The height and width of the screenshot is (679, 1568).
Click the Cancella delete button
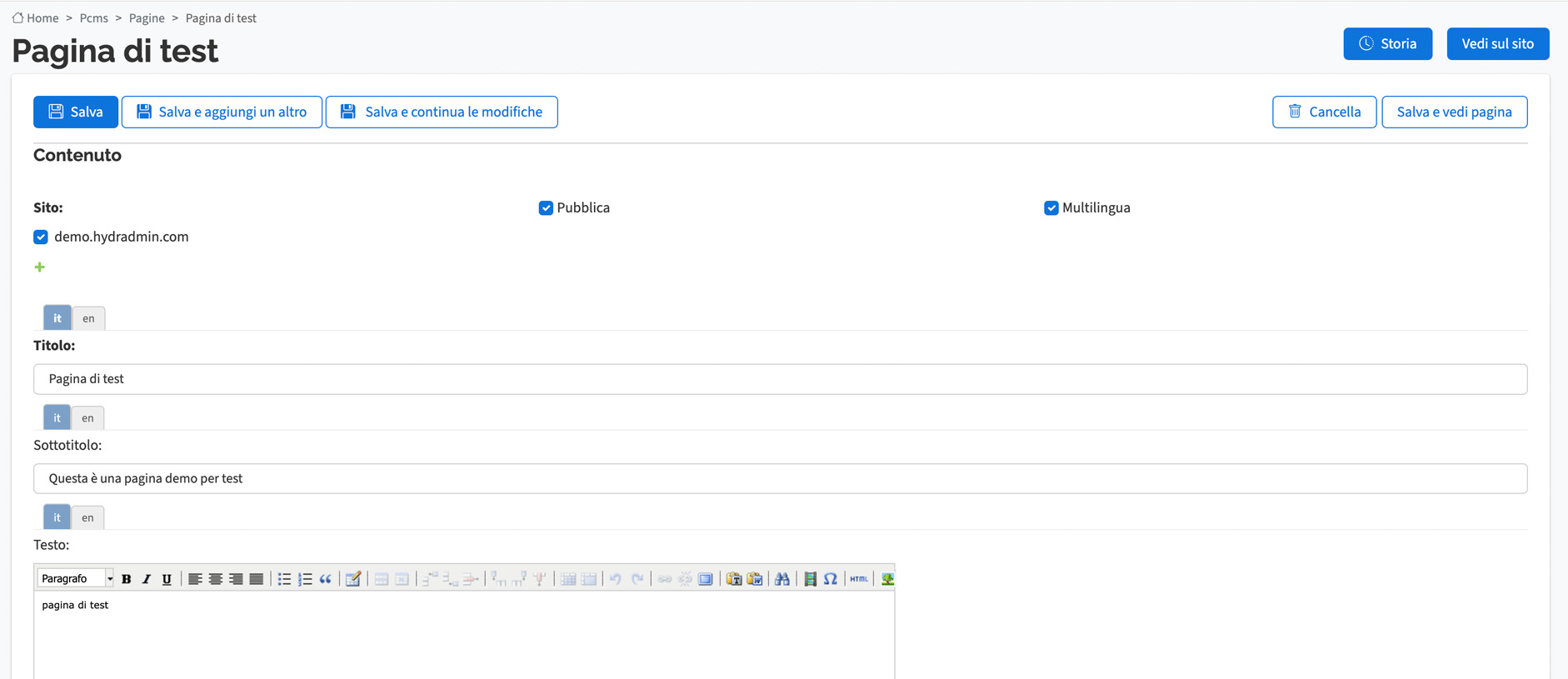click(1324, 112)
